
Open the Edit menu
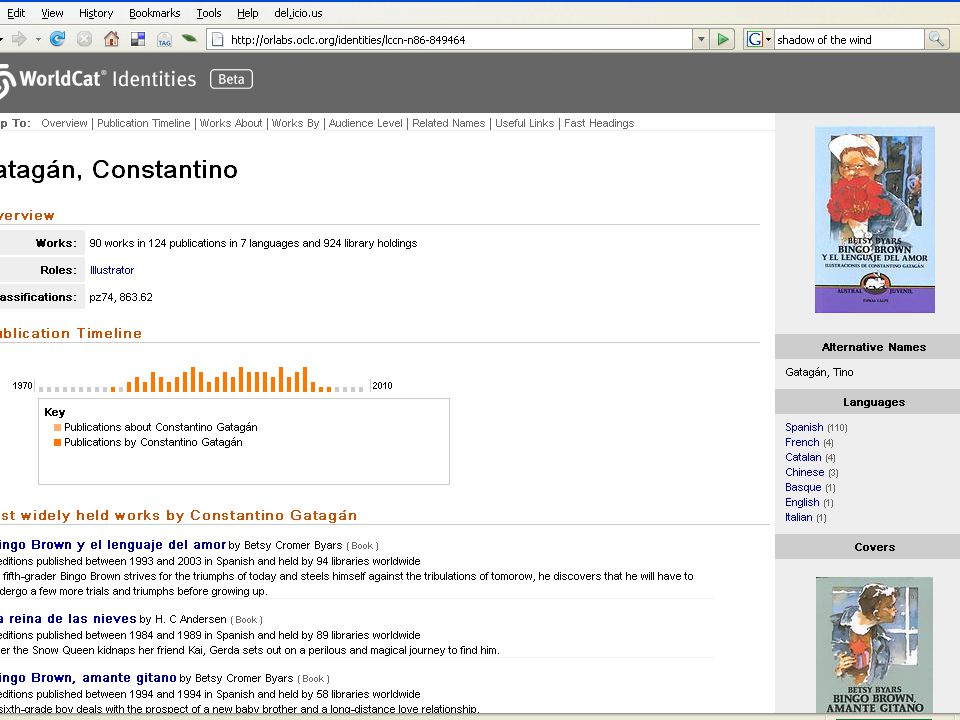(16, 13)
